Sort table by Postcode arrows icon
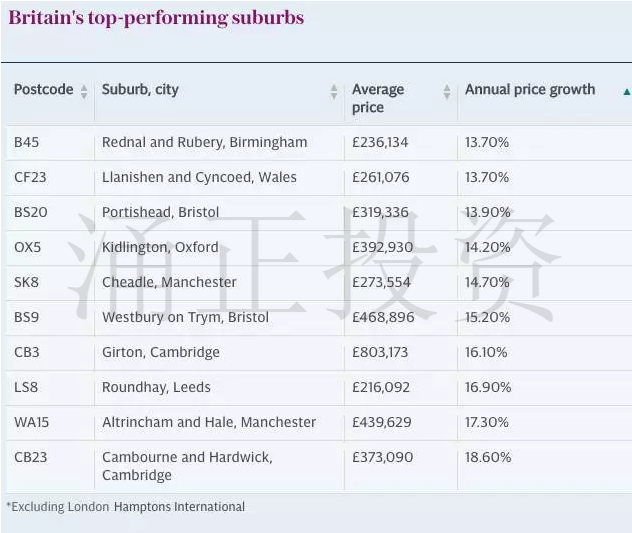This screenshot has width=632, height=533. (x=84, y=92)
